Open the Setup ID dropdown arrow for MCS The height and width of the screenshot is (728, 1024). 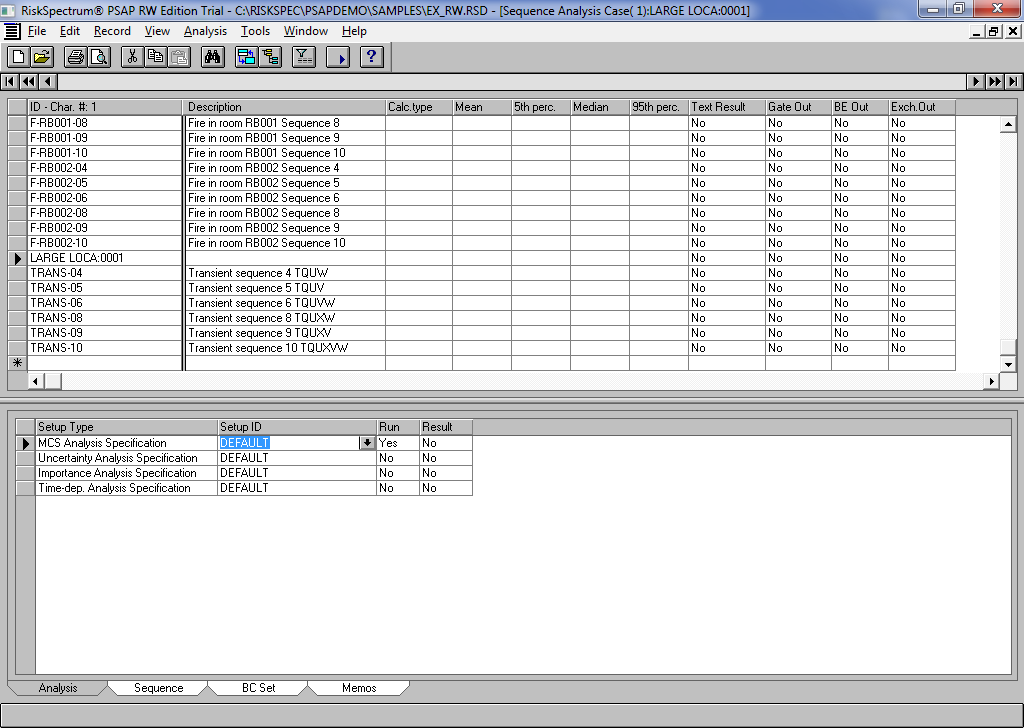(367, 443)
